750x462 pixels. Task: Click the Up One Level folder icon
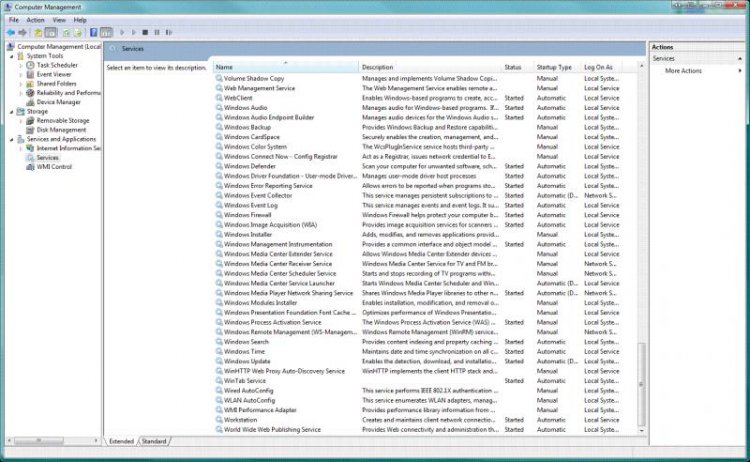click(38, 33)
